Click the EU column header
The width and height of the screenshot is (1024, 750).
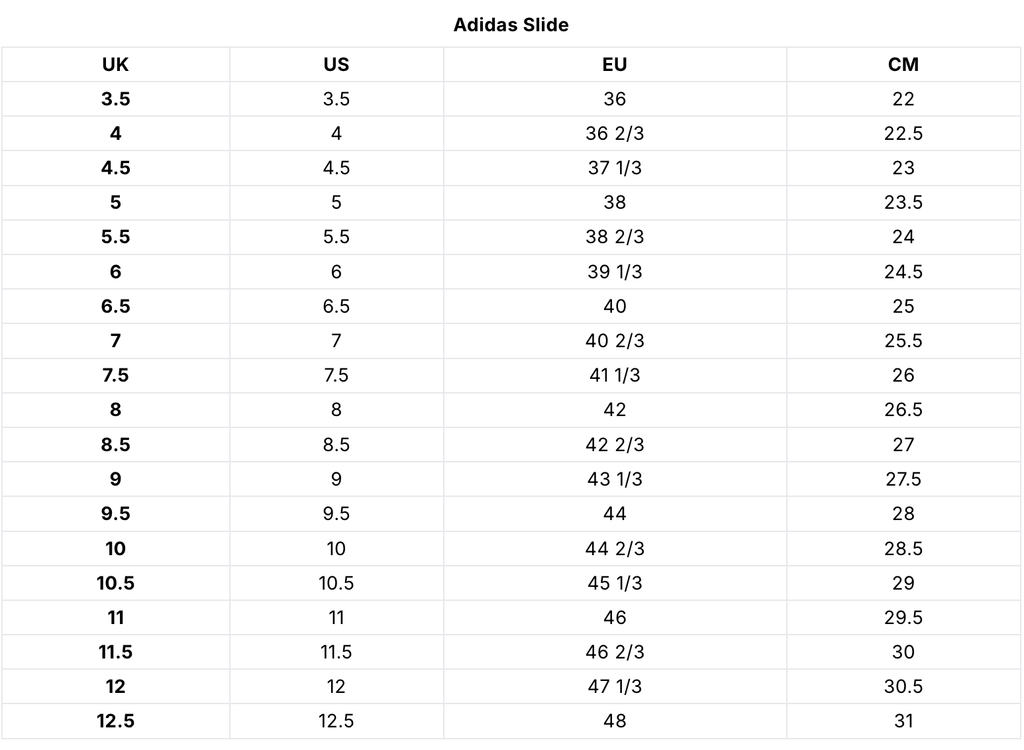614,65
